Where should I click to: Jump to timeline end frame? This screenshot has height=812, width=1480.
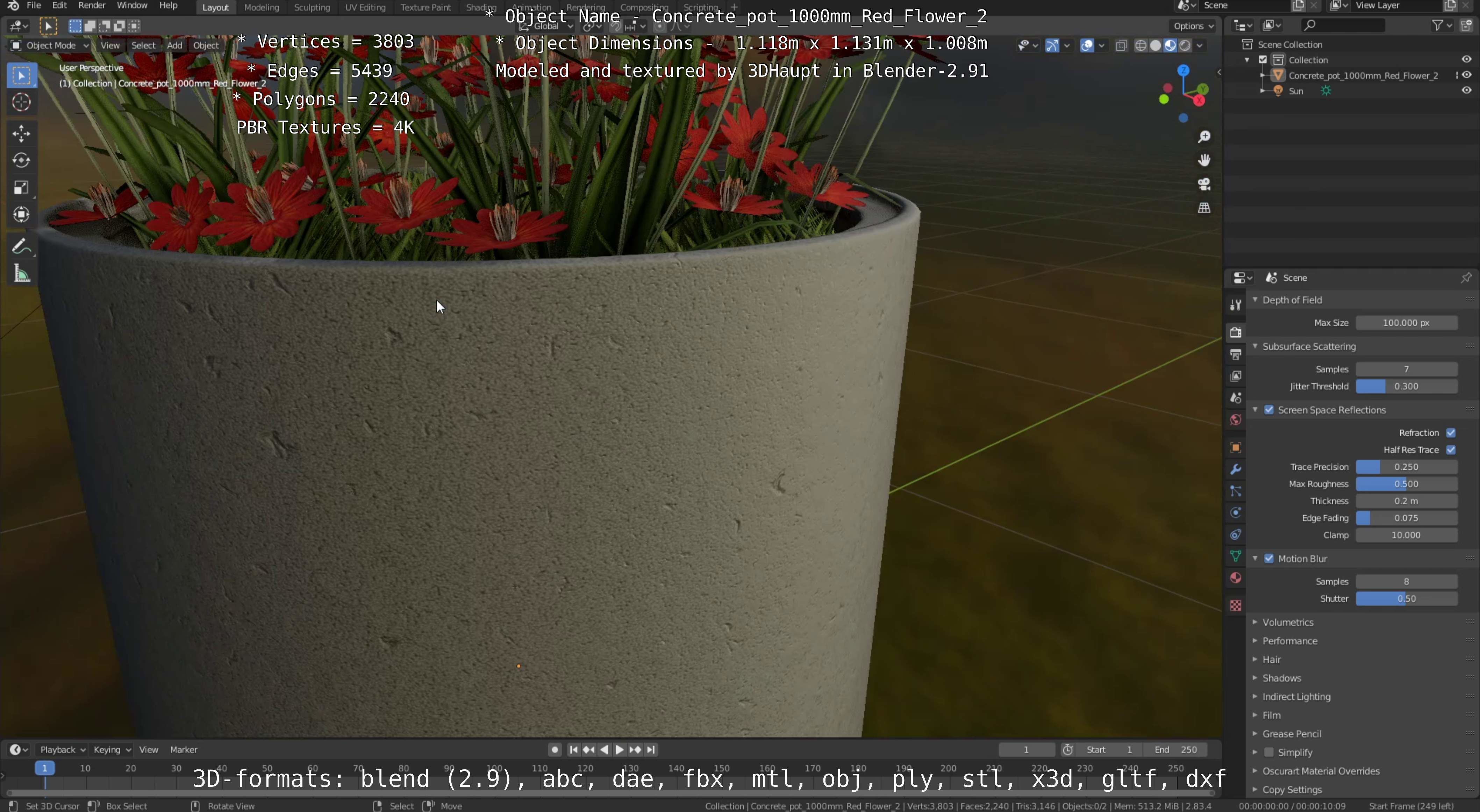tap(651, 750)
